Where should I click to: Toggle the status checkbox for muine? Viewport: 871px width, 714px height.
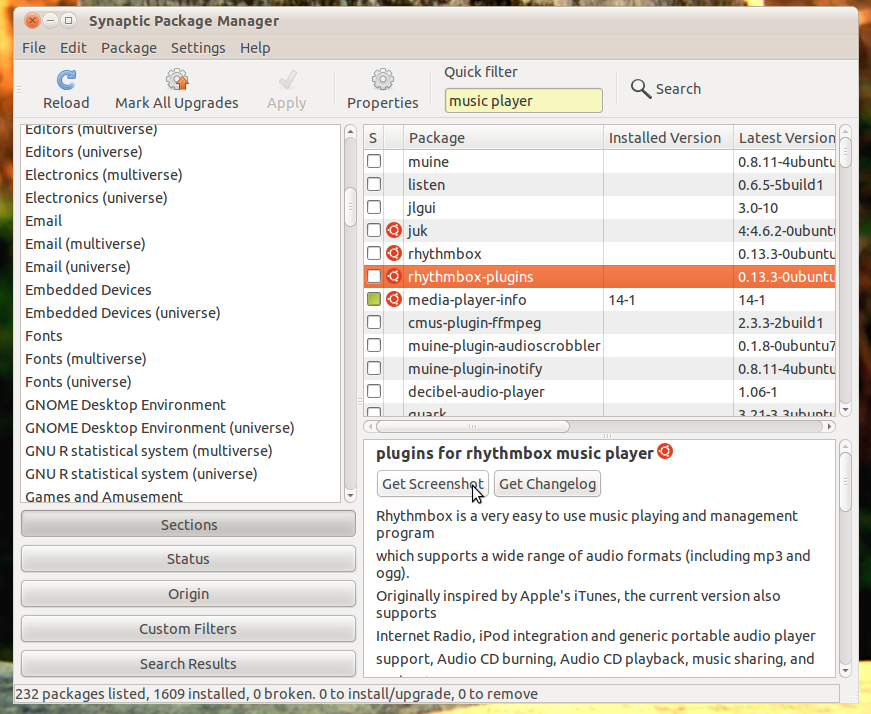(x=374, y=161)
